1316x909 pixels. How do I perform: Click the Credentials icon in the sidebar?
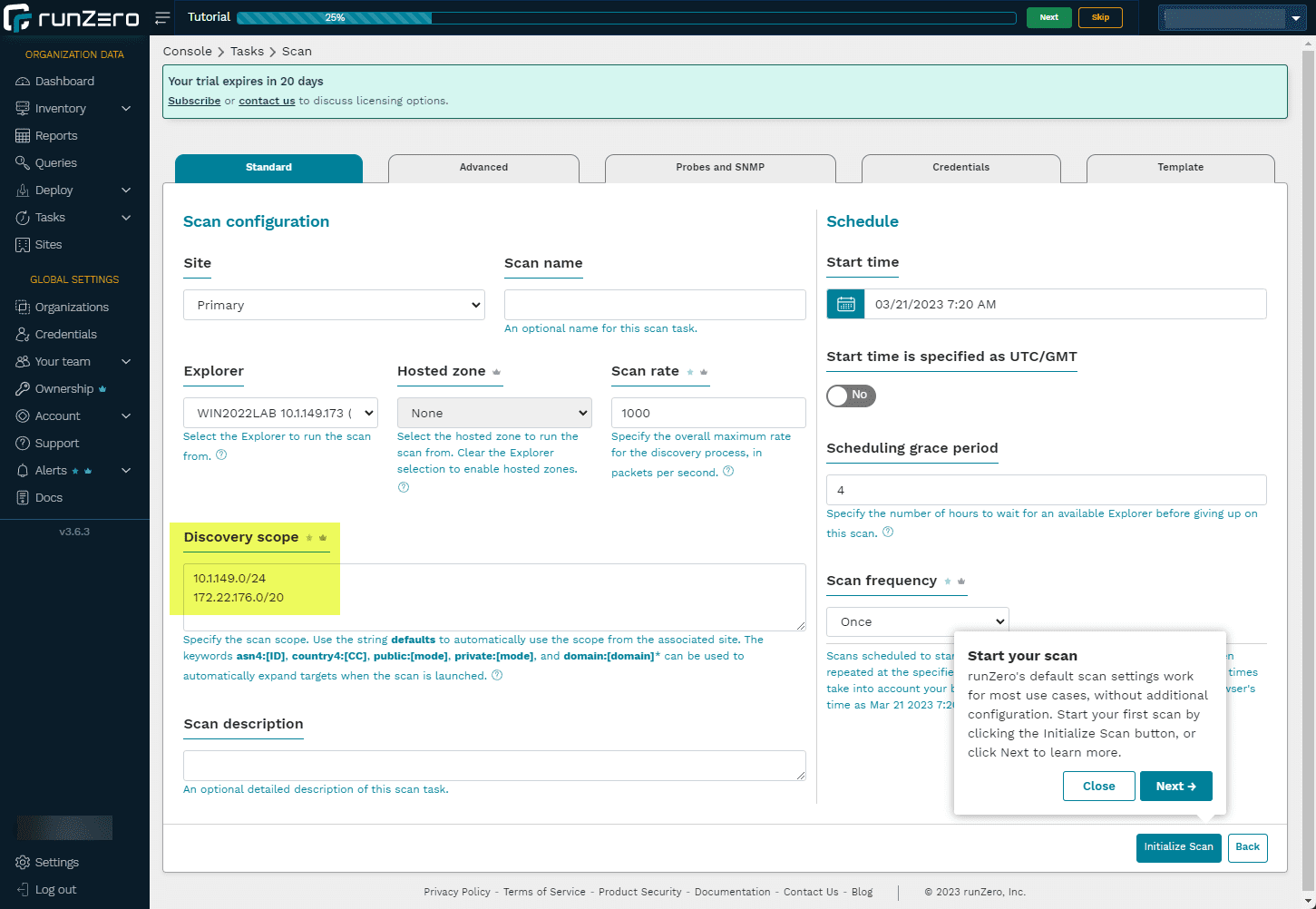coord(23,335)
